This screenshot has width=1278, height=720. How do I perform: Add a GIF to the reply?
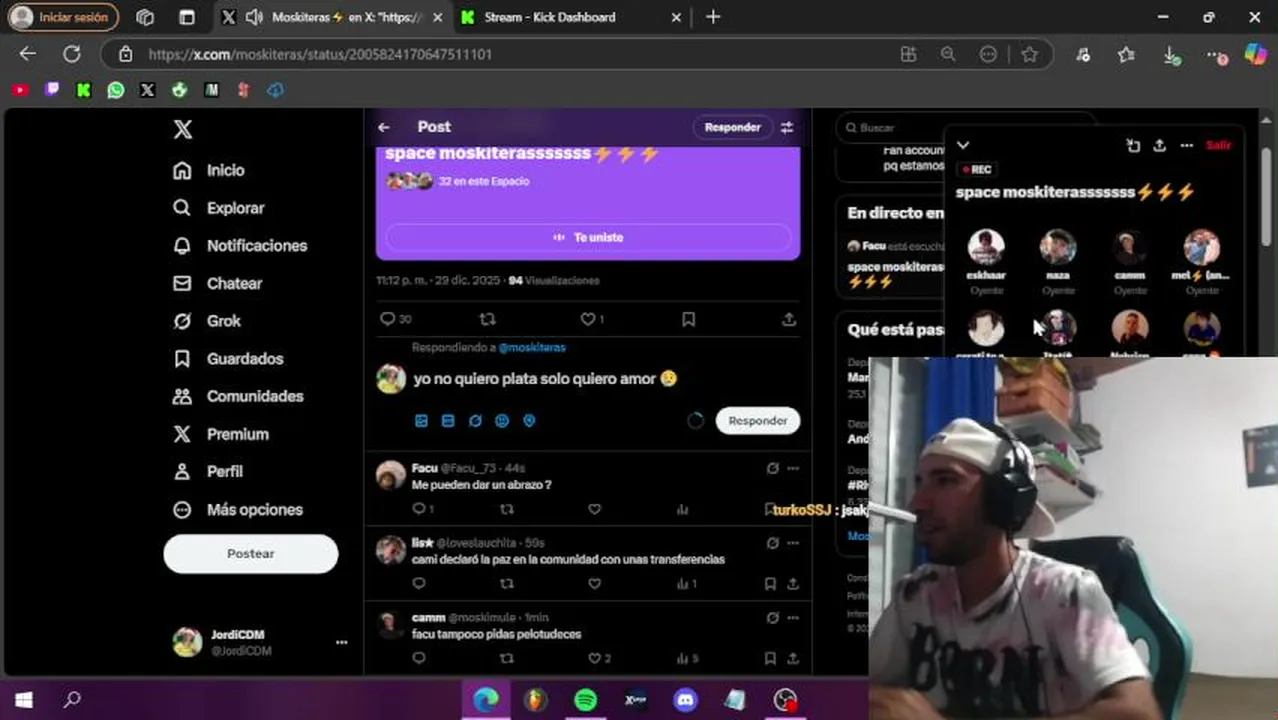tap(448, 421)
